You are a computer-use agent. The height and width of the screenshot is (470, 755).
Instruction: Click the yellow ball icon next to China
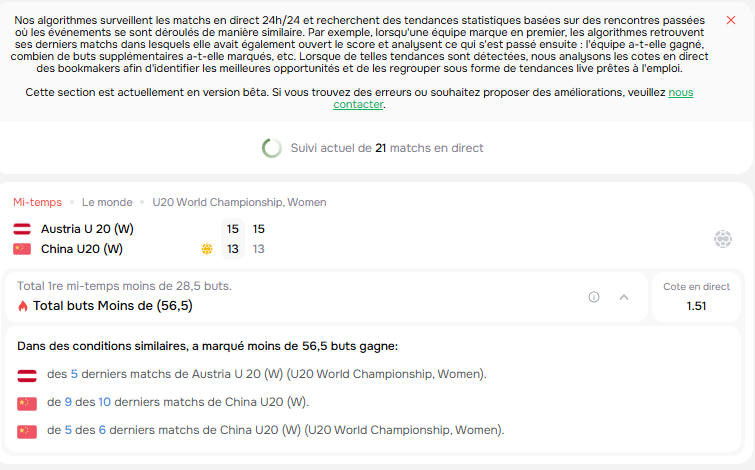(207, 249)
